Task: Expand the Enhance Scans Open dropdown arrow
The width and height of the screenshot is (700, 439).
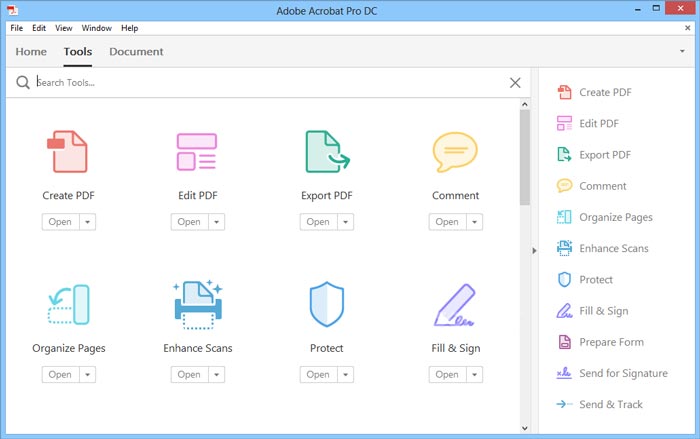Action: (217, 375)
